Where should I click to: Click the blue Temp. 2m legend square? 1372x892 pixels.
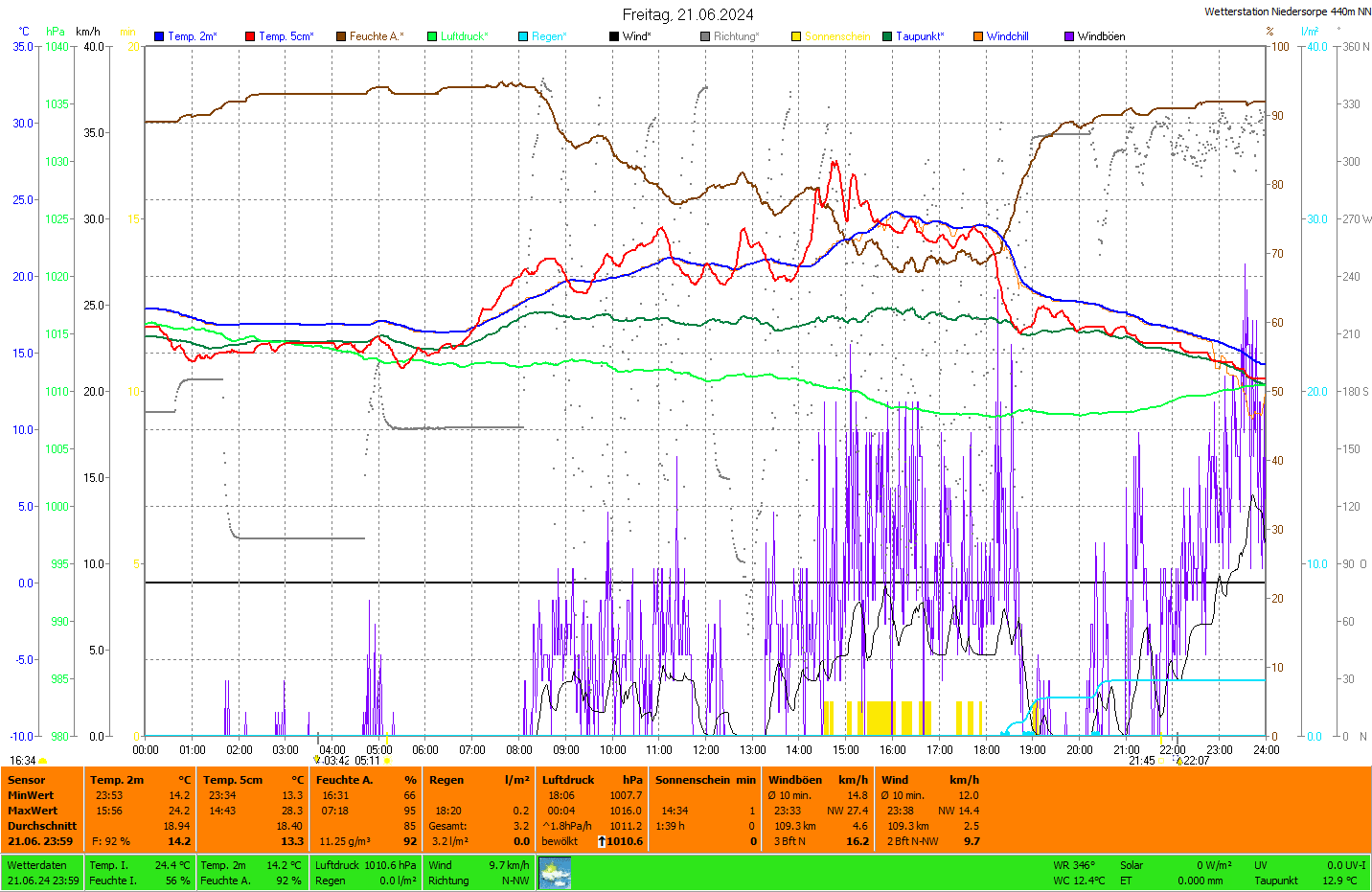point(159,36)
